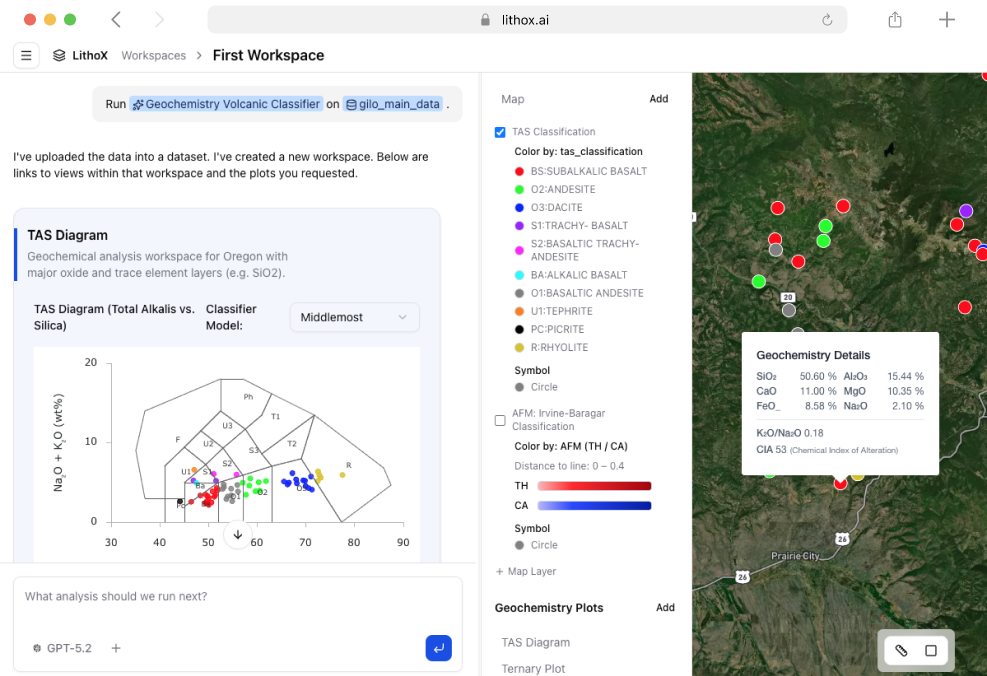Open a new browser tab

click(x=946, y=20)
